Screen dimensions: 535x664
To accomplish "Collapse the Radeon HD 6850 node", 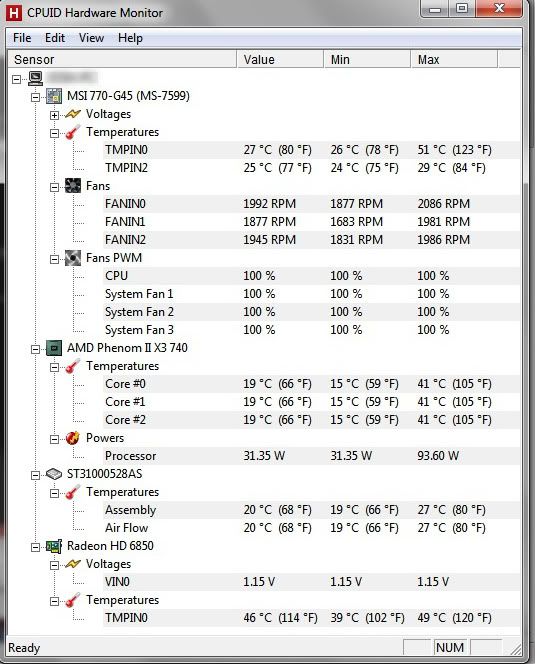I will click(36, 547).
